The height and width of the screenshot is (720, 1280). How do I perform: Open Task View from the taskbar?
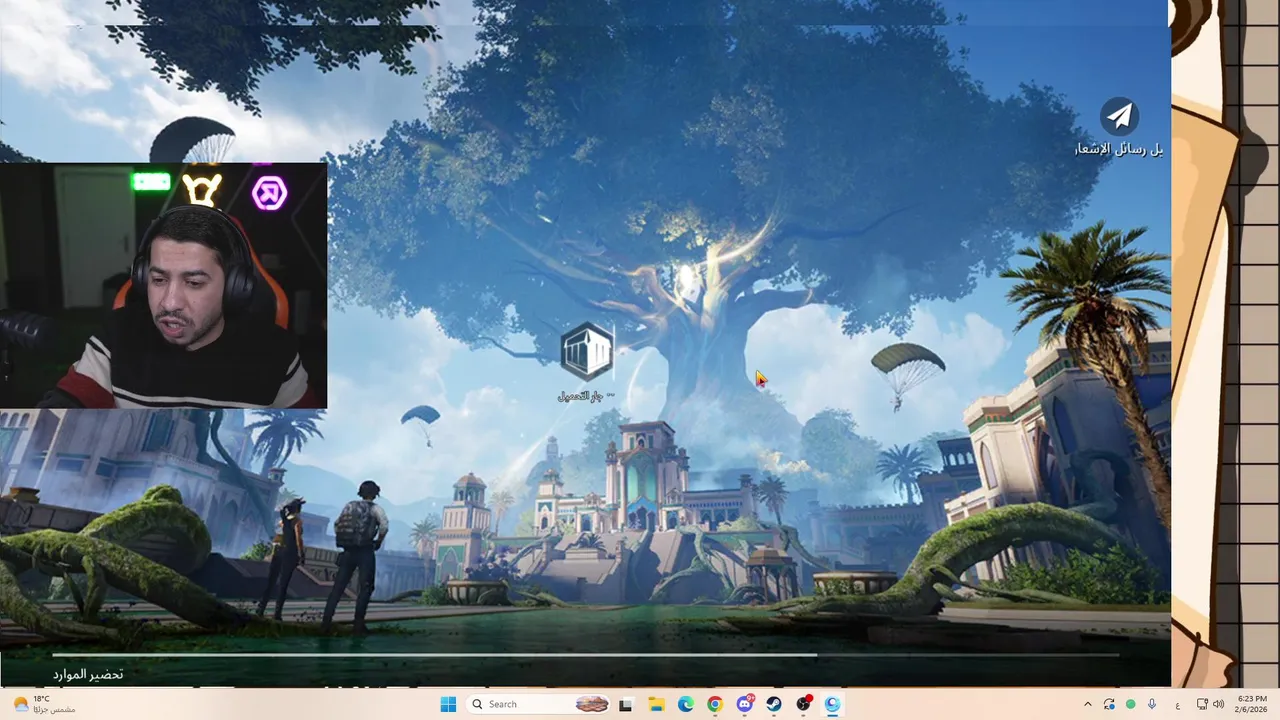coord(626,704)
